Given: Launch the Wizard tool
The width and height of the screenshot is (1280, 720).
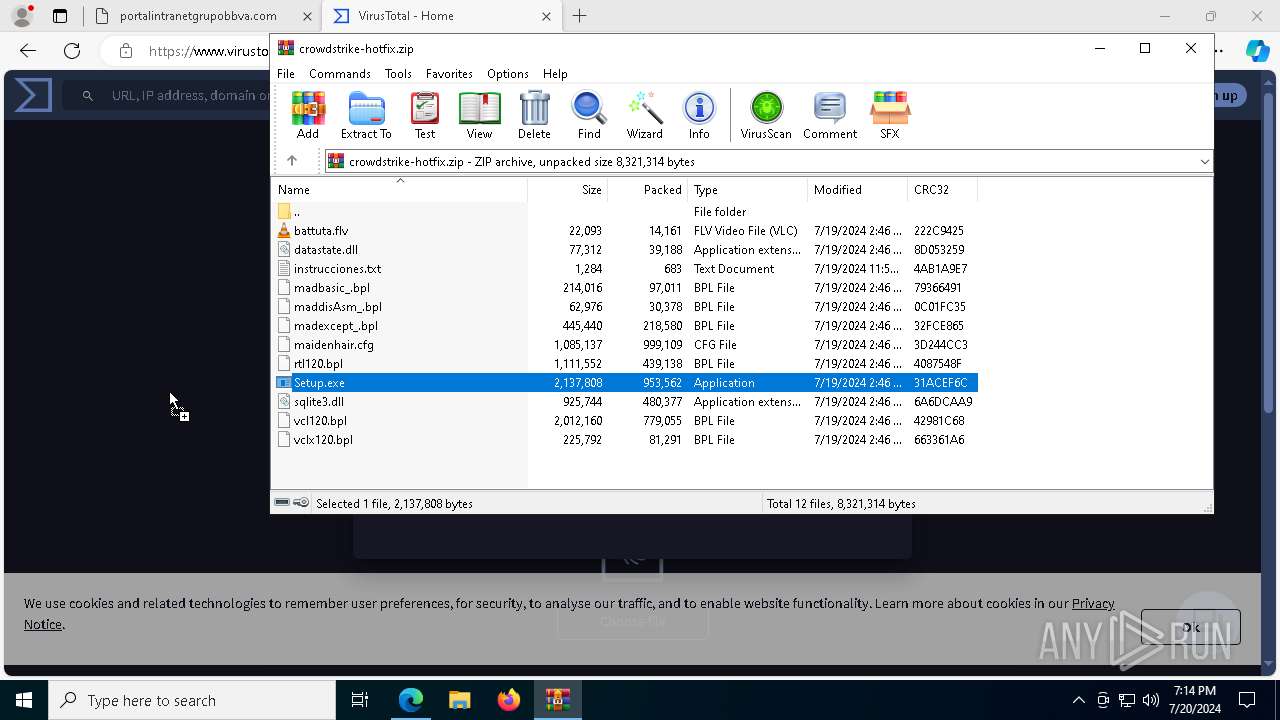Looking at the screenshot, I should click(x=645, y=115).
